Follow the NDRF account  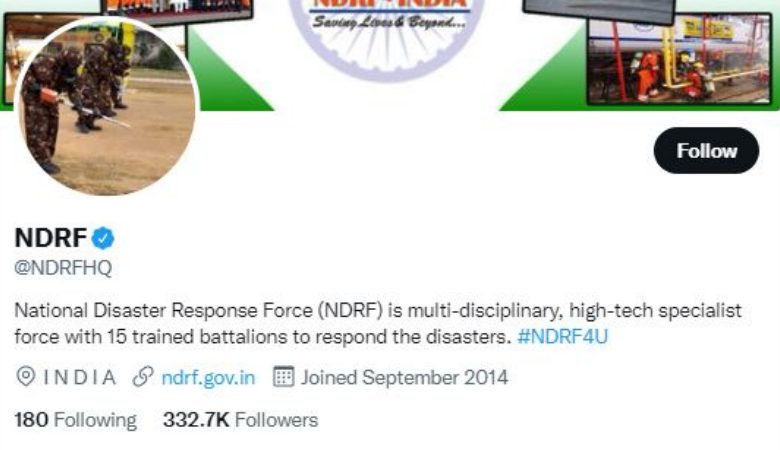coord(706,151)
